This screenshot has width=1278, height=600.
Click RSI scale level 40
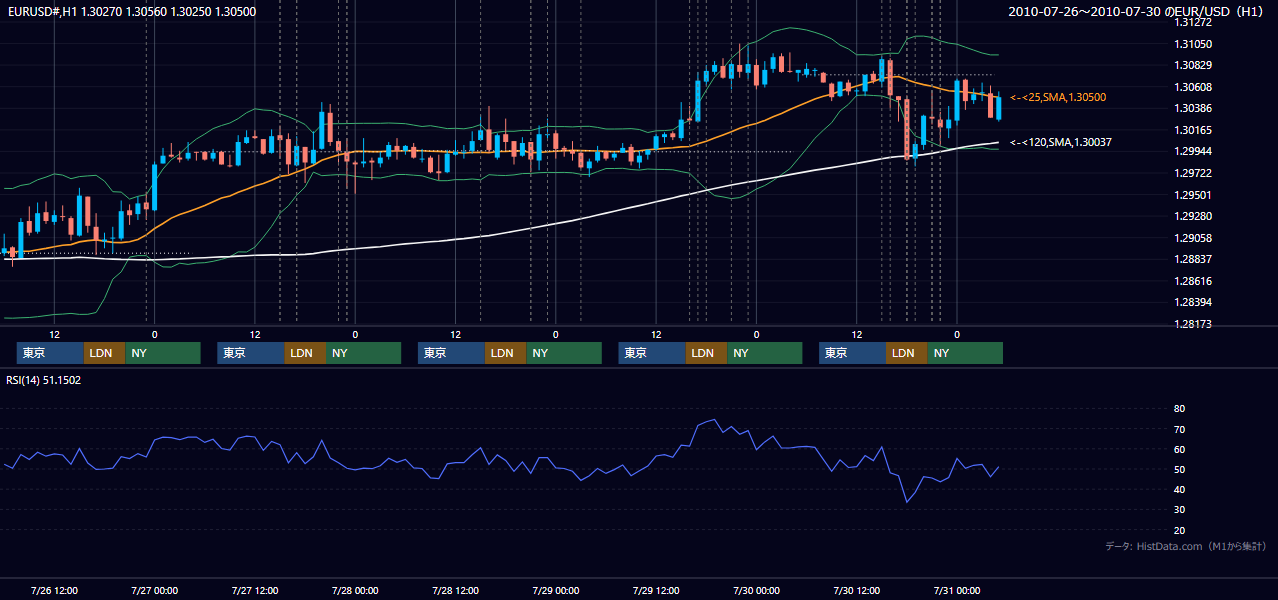click(x=1180, y=489)
